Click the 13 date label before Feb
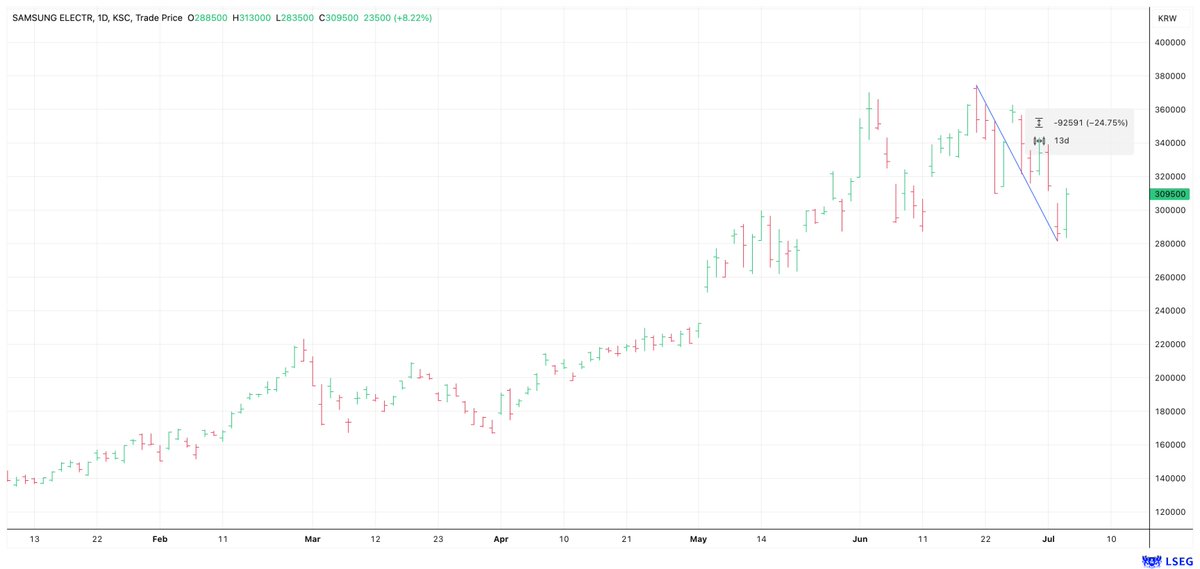The height and width of the screenshot is (569, 1200). 33,538
